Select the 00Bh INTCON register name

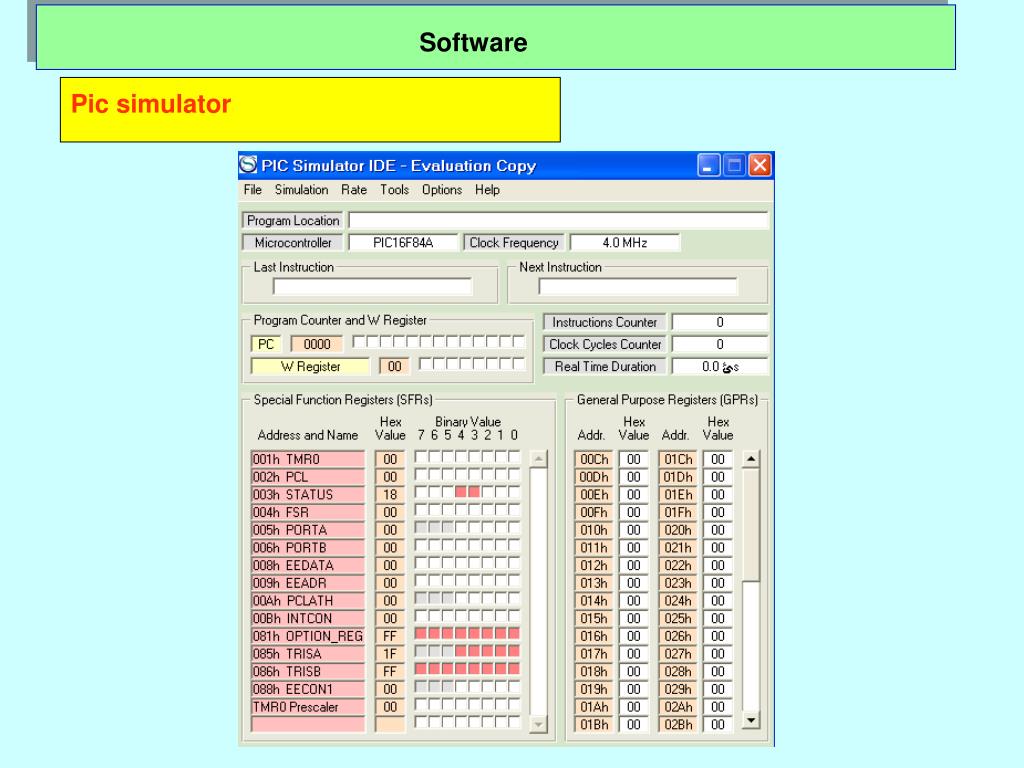tap(308, 618)
